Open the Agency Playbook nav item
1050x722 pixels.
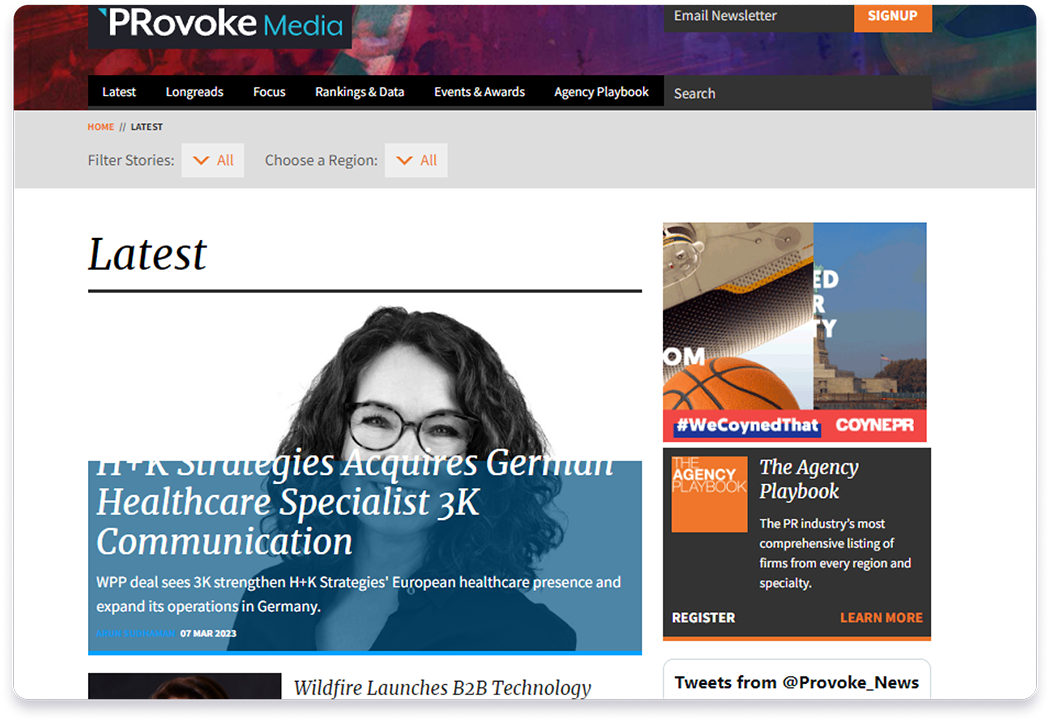601,91
